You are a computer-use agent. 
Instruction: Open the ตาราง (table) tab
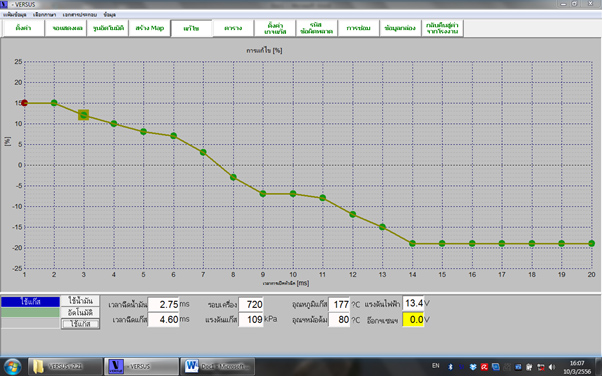(233, 28)
